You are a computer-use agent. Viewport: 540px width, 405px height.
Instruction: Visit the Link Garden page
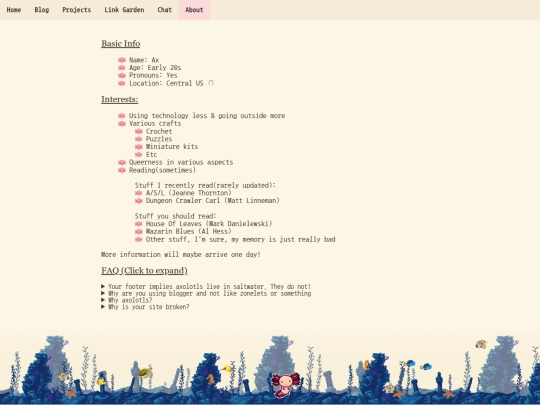(124, 10)
